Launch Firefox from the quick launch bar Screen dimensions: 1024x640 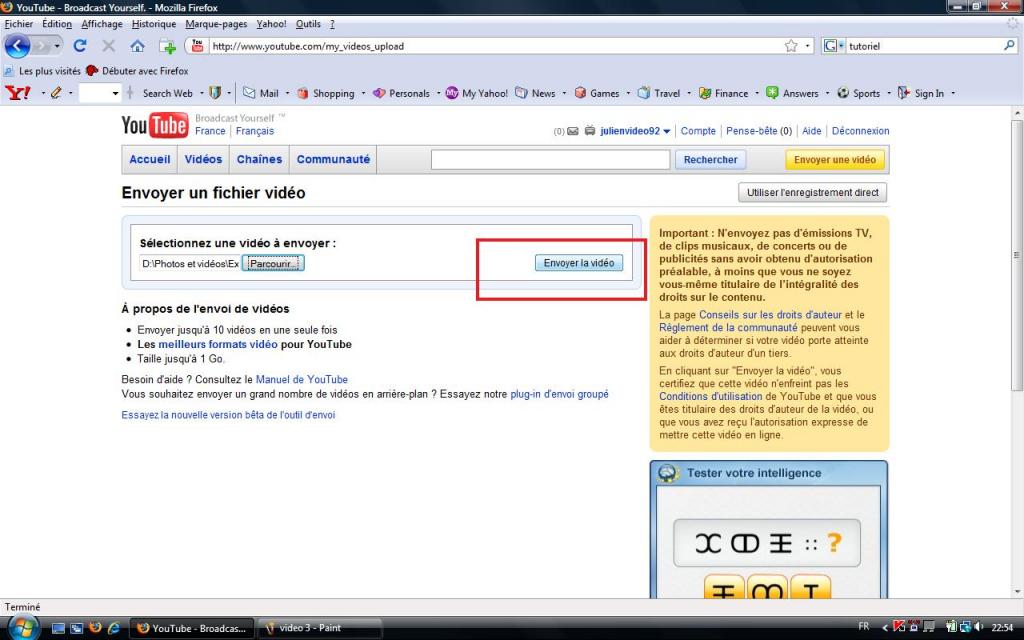tap(95, 628)
